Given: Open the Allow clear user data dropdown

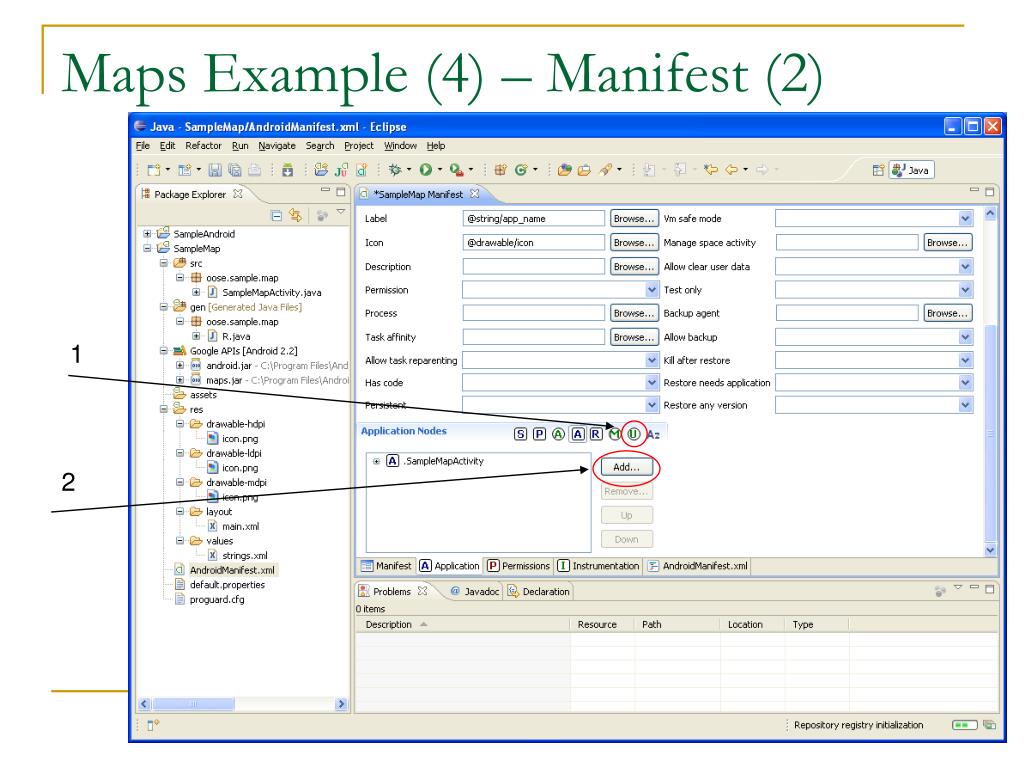Looking at the screenshot, I should [965, 266].
